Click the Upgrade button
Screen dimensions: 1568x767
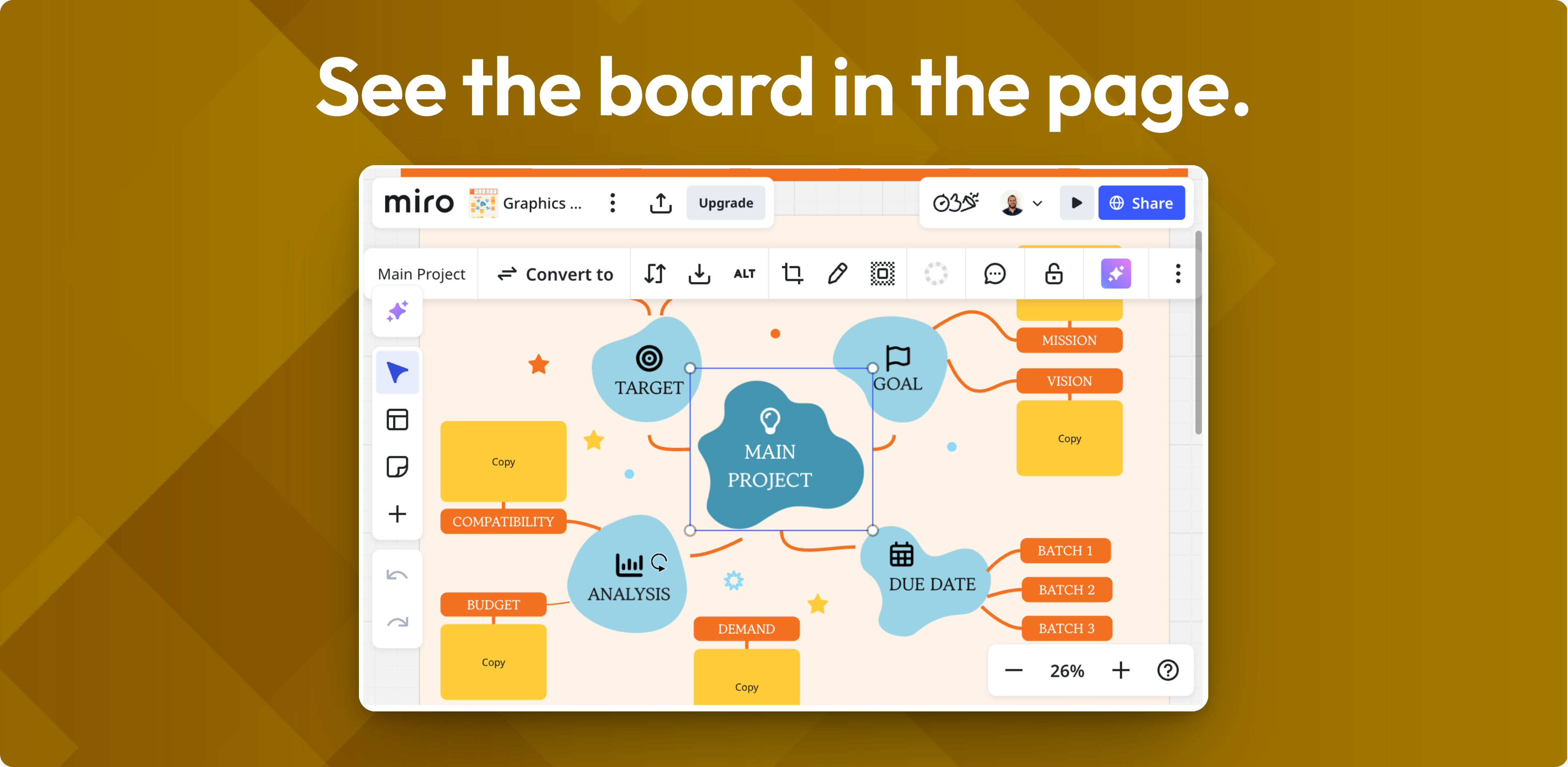[726, 203]
